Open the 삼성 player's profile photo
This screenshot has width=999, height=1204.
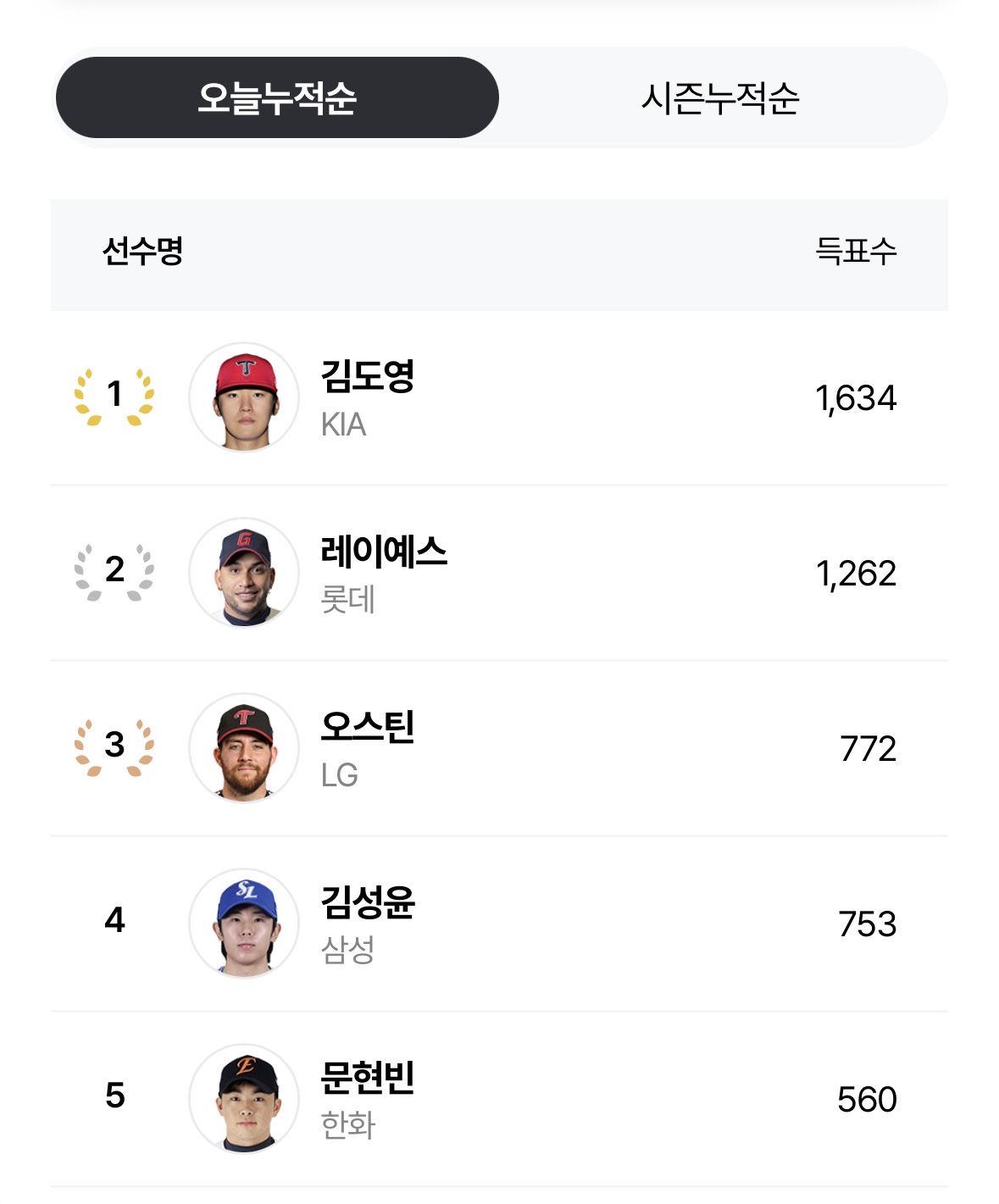(x=244, y=923)
